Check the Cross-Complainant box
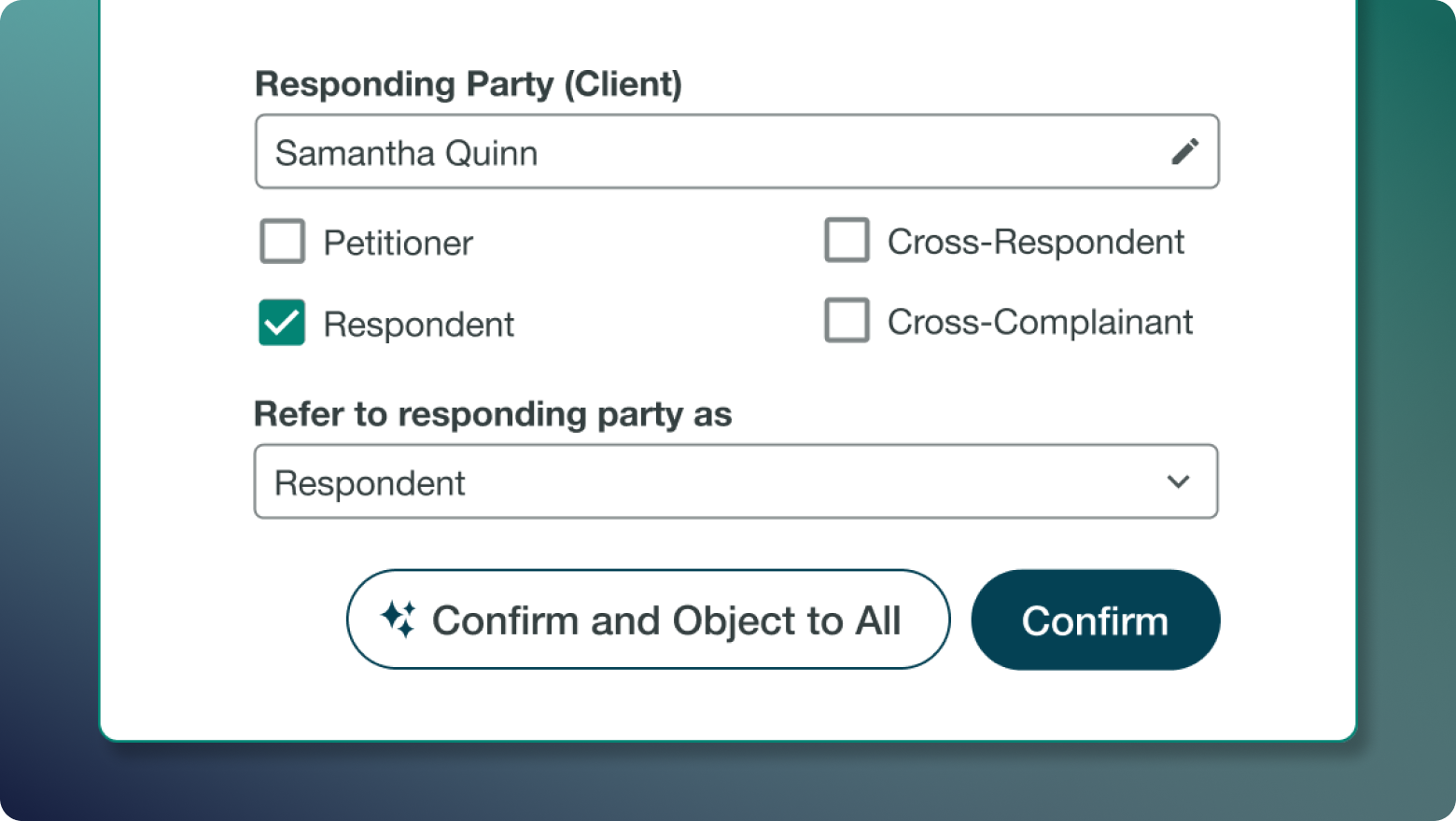 [x=847, y=322]
